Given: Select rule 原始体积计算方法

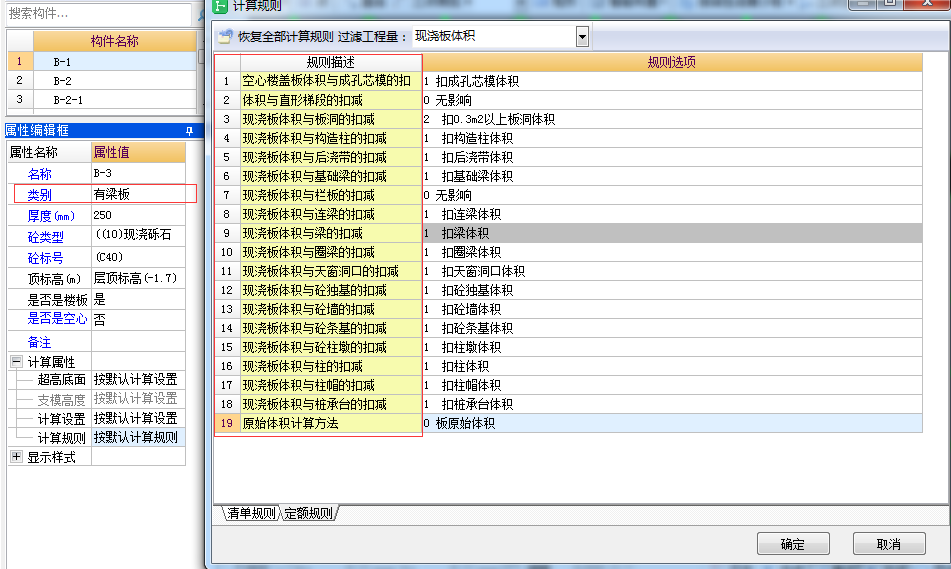Looking at the screenshot, I should pyautogui.click(x=331, y=423).
